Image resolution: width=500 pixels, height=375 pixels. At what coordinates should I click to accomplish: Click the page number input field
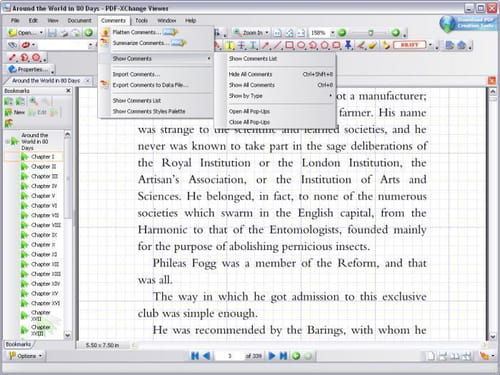pos(229,356)
